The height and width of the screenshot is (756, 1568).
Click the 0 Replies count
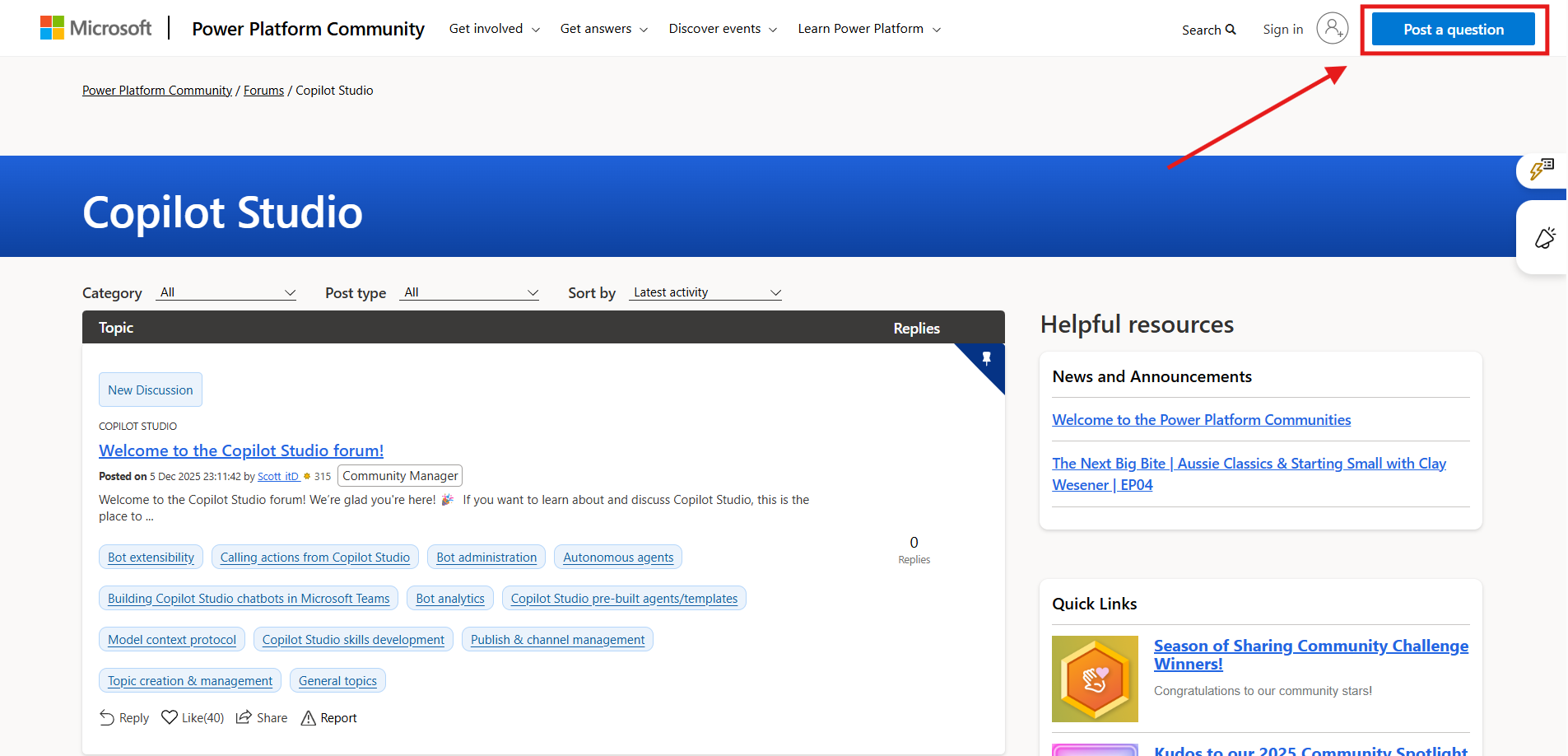coord(914,549)
